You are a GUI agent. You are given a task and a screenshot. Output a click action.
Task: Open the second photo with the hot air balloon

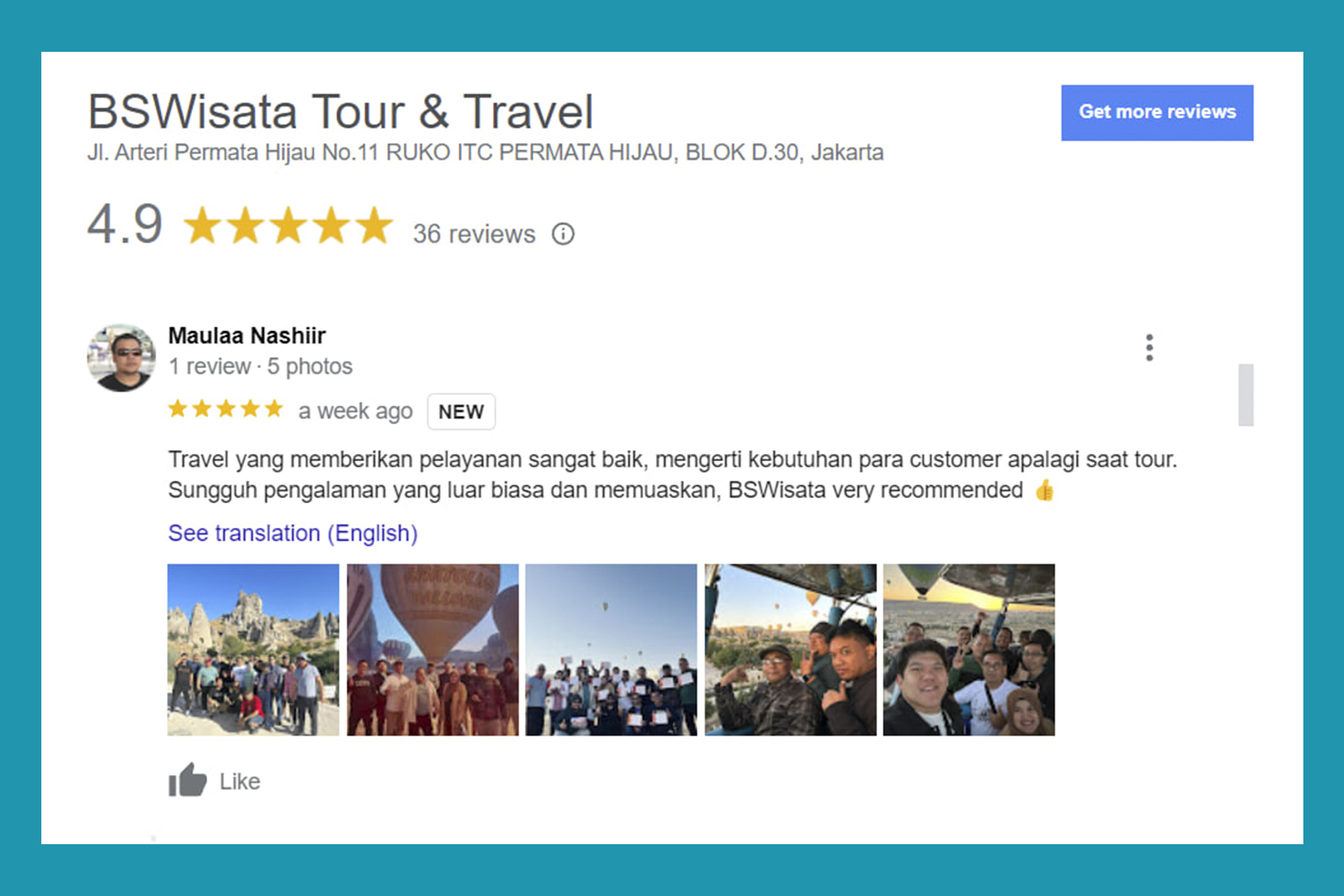pos(433,650)
